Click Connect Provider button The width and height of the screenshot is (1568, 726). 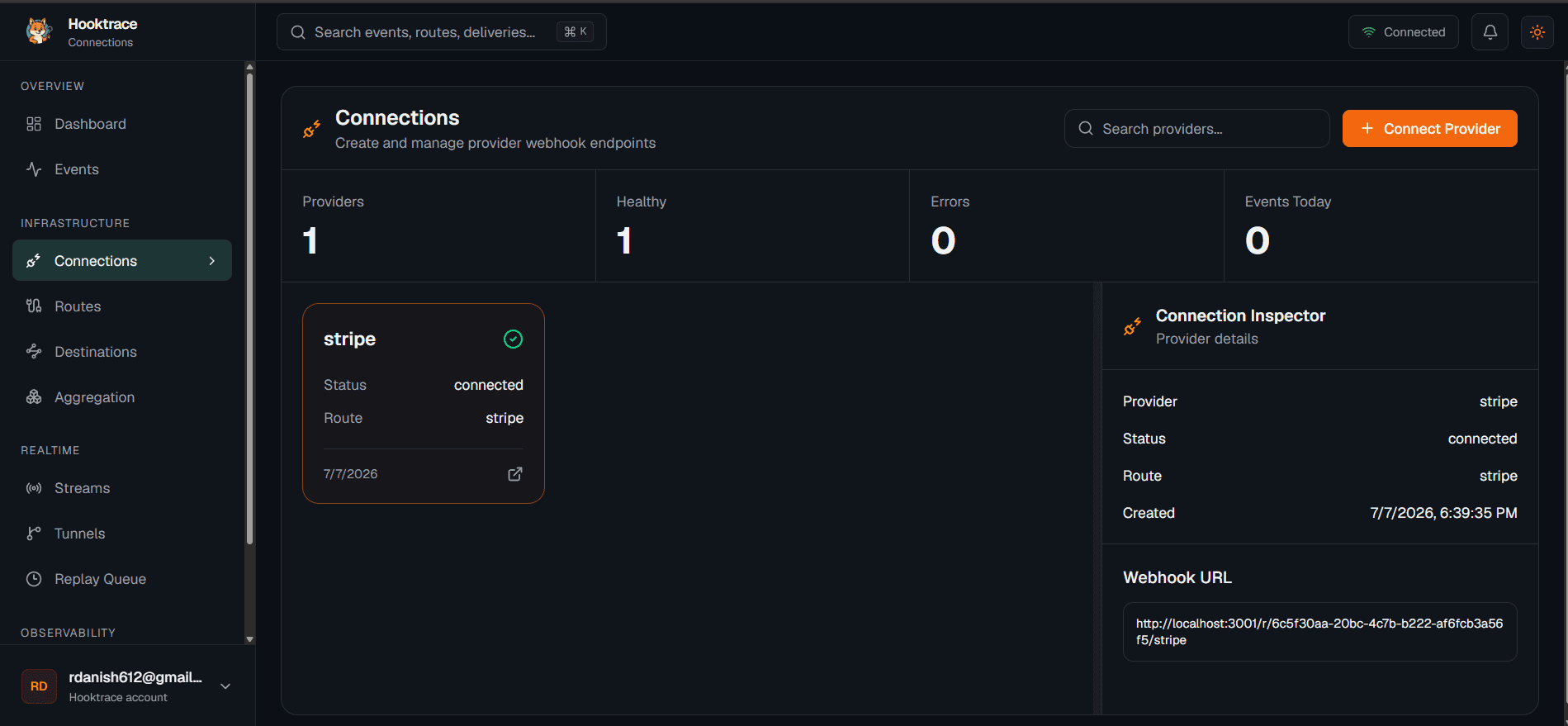click(1429, 129)
